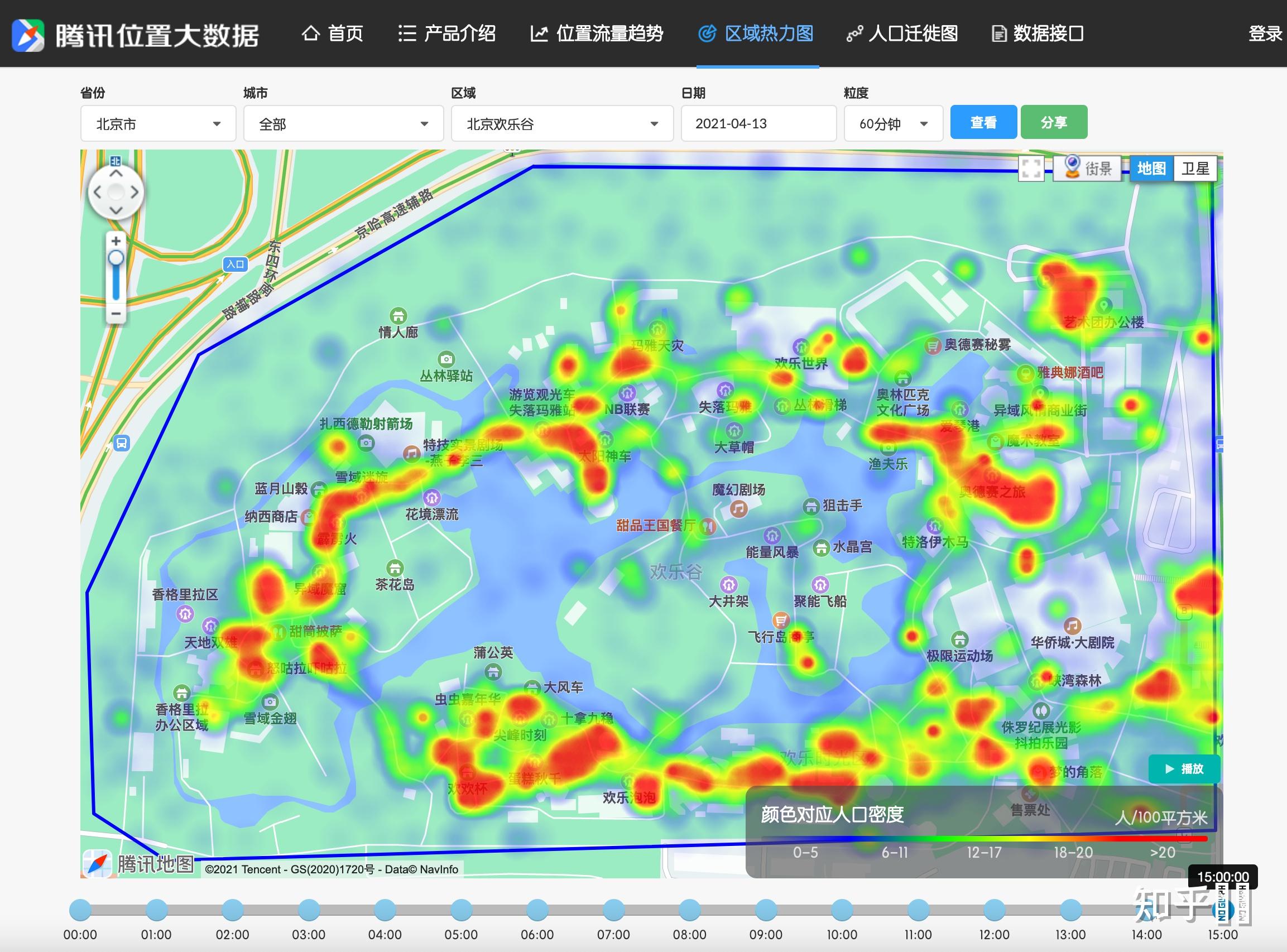1287x952 pixels.
Task: Click the 蒲公英 marker icon
Action: [493, 671]
